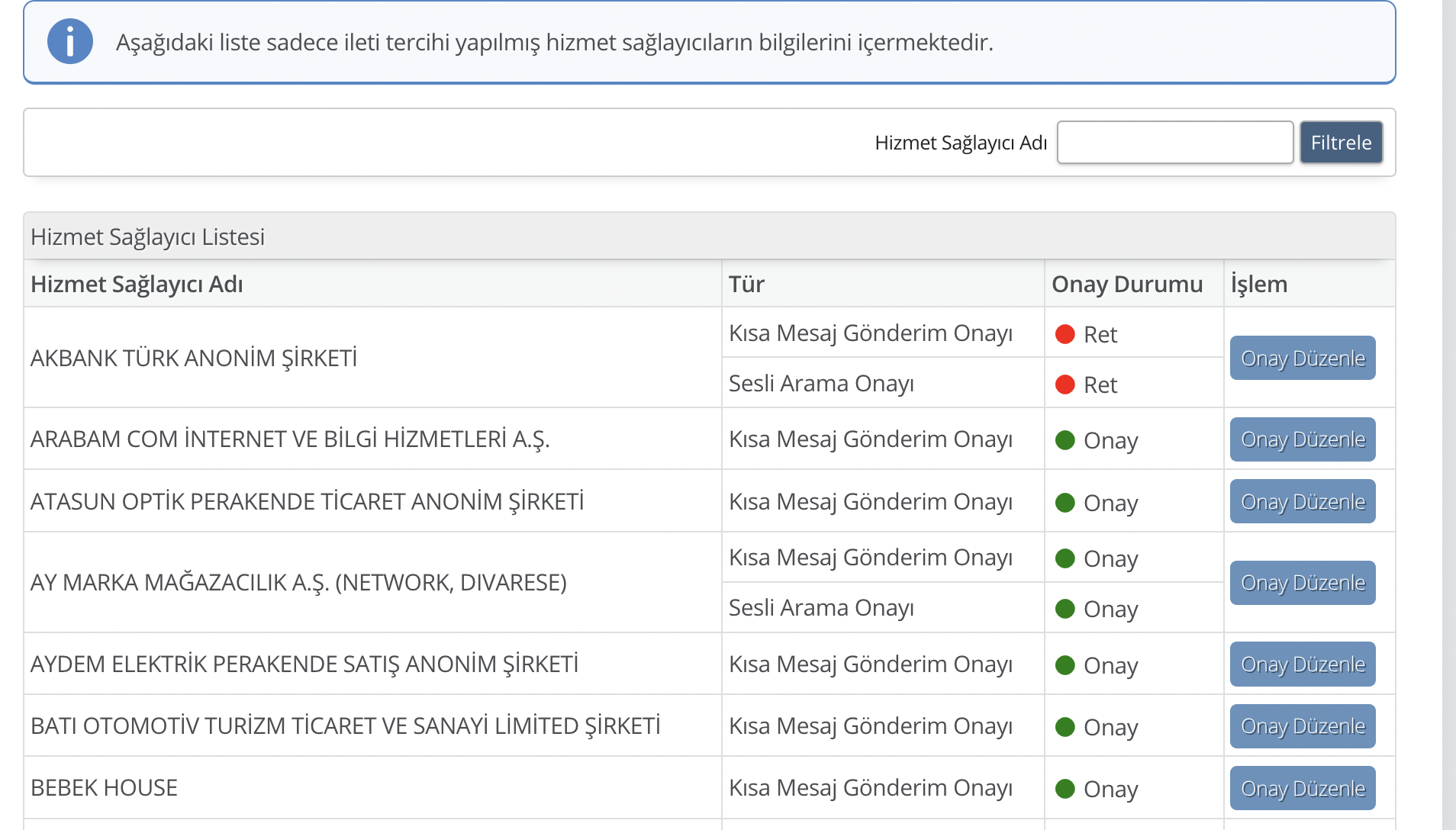1456x830 pixels.
Task: Click the blue info icon in the notice
Action: click(x=70, y=42)
